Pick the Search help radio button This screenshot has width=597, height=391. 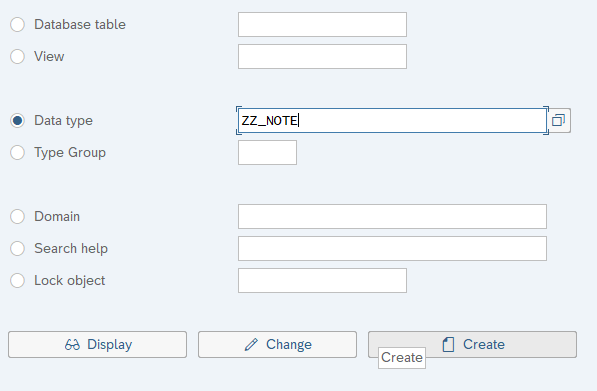point(18,248)
